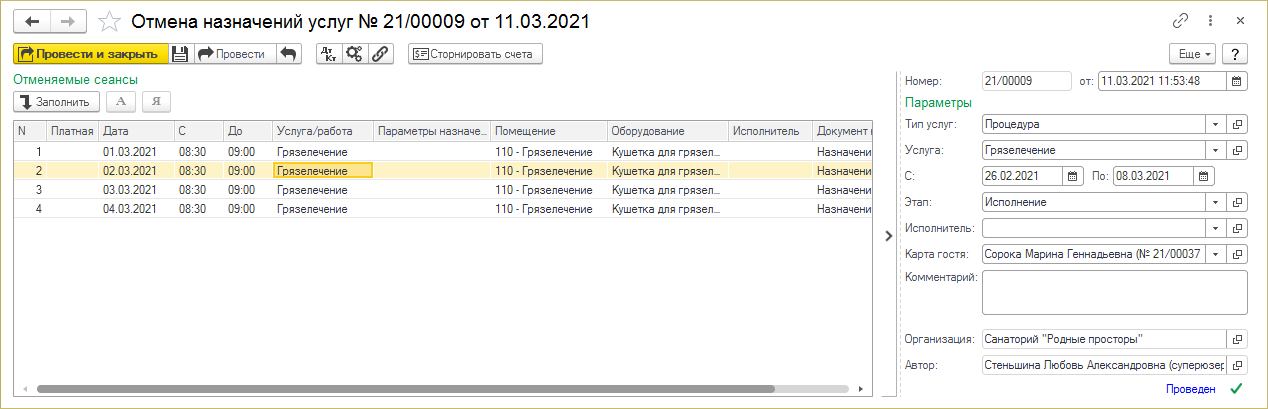Click the Параметры назначения column header
Viewport: 1268px width, 409px height.
(x=432, y=131)
